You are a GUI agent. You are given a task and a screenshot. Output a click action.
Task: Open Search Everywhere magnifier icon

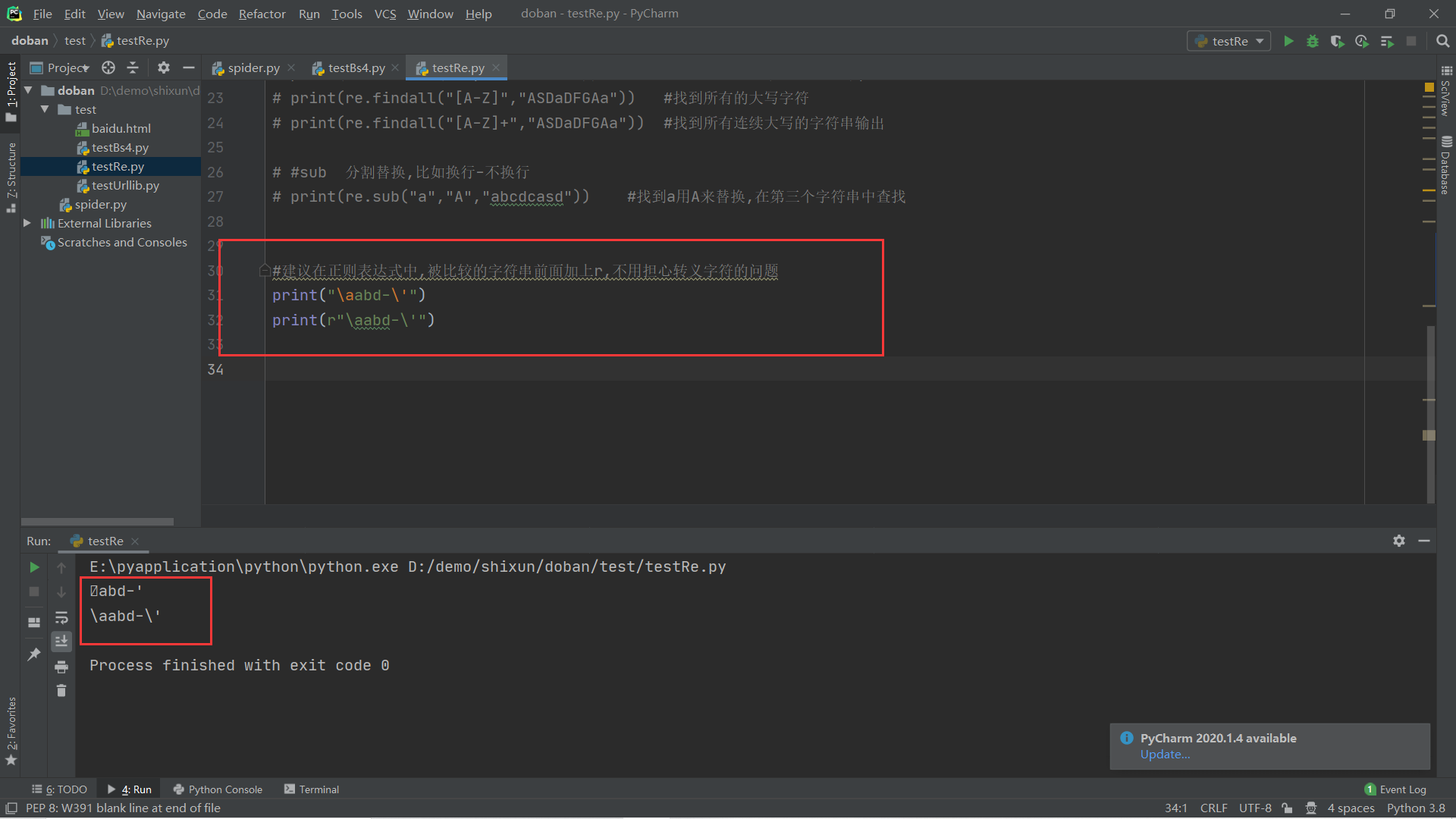1442,41
